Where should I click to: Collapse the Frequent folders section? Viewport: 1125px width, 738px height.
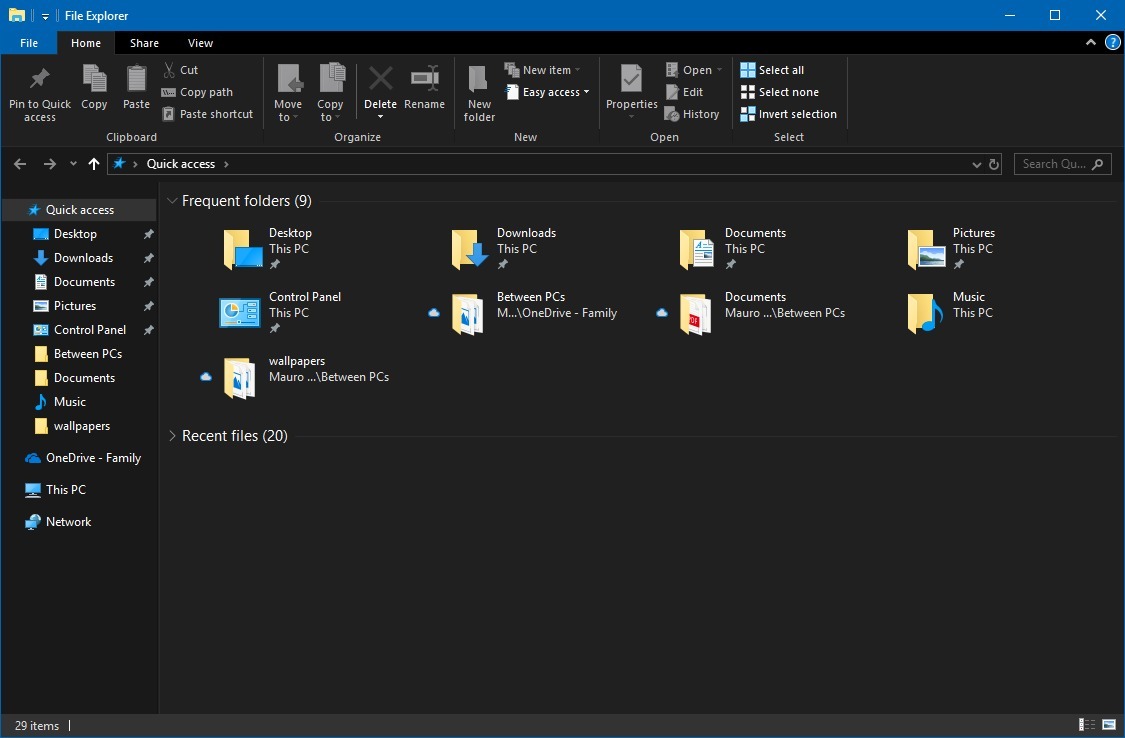point(172,201)
